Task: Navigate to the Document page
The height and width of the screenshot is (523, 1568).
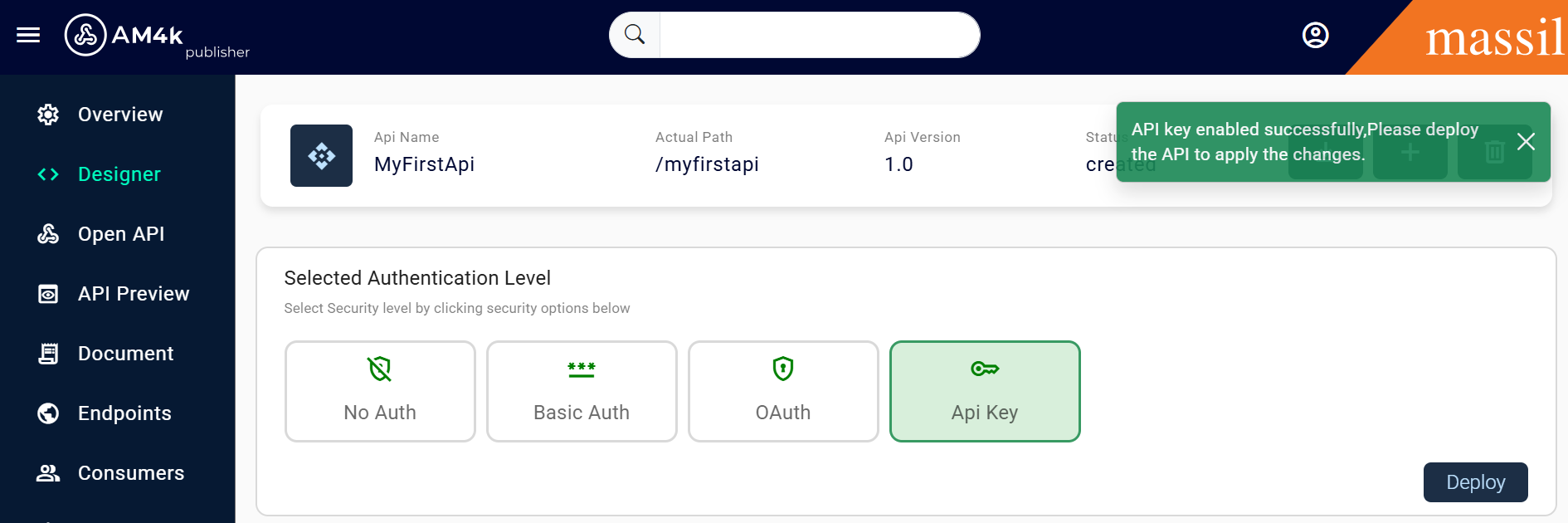Action: pyautogui.click(x=125, y=354)
